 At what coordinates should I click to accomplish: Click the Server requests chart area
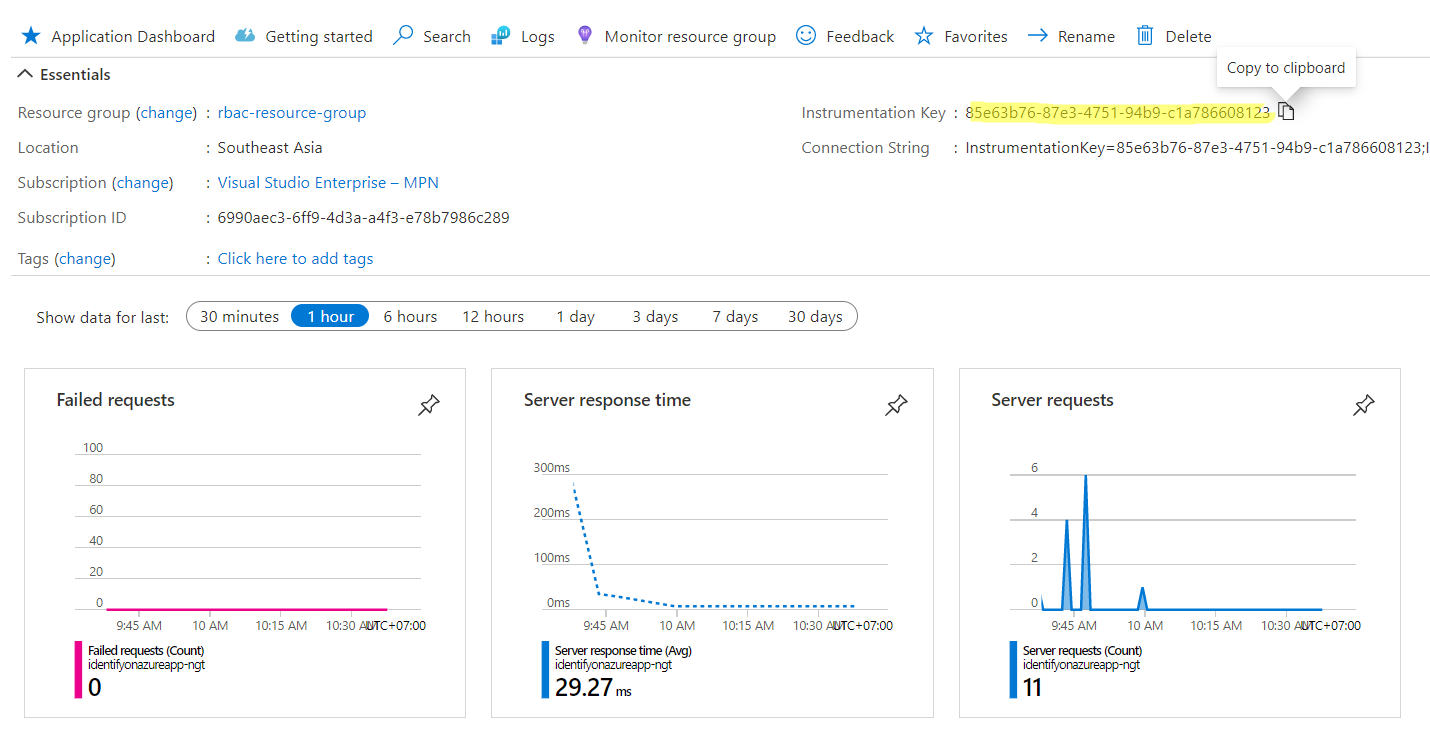[1182, 540]
